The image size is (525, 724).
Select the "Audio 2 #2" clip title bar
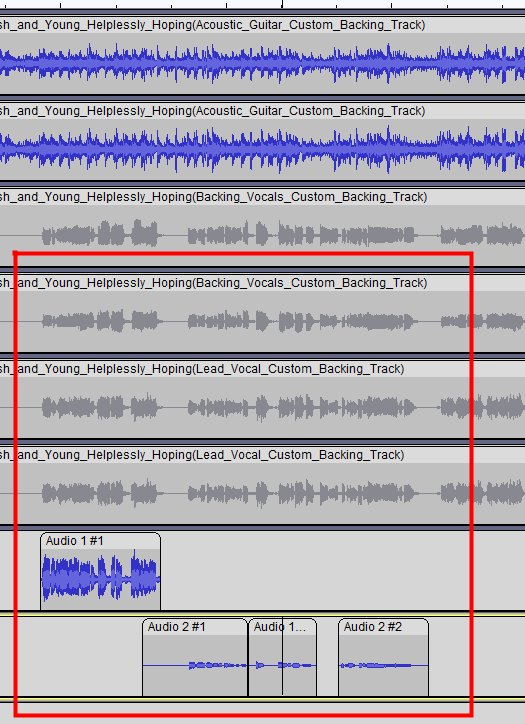click(383, 627)
